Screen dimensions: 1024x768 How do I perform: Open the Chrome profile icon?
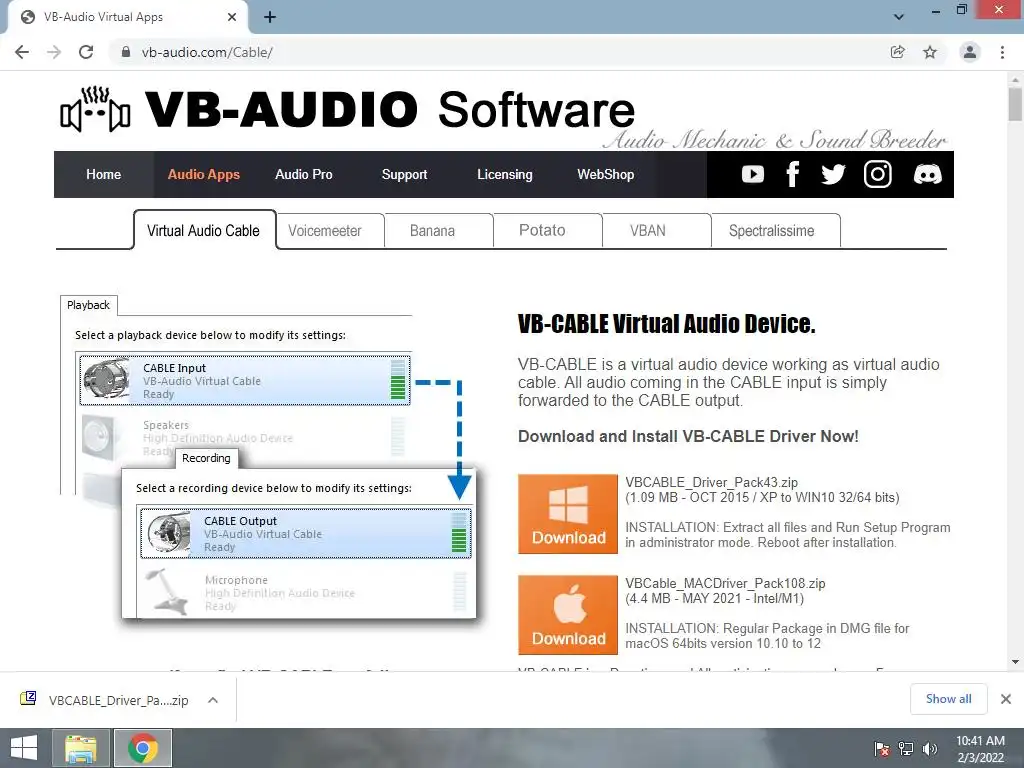click(970, 52)
